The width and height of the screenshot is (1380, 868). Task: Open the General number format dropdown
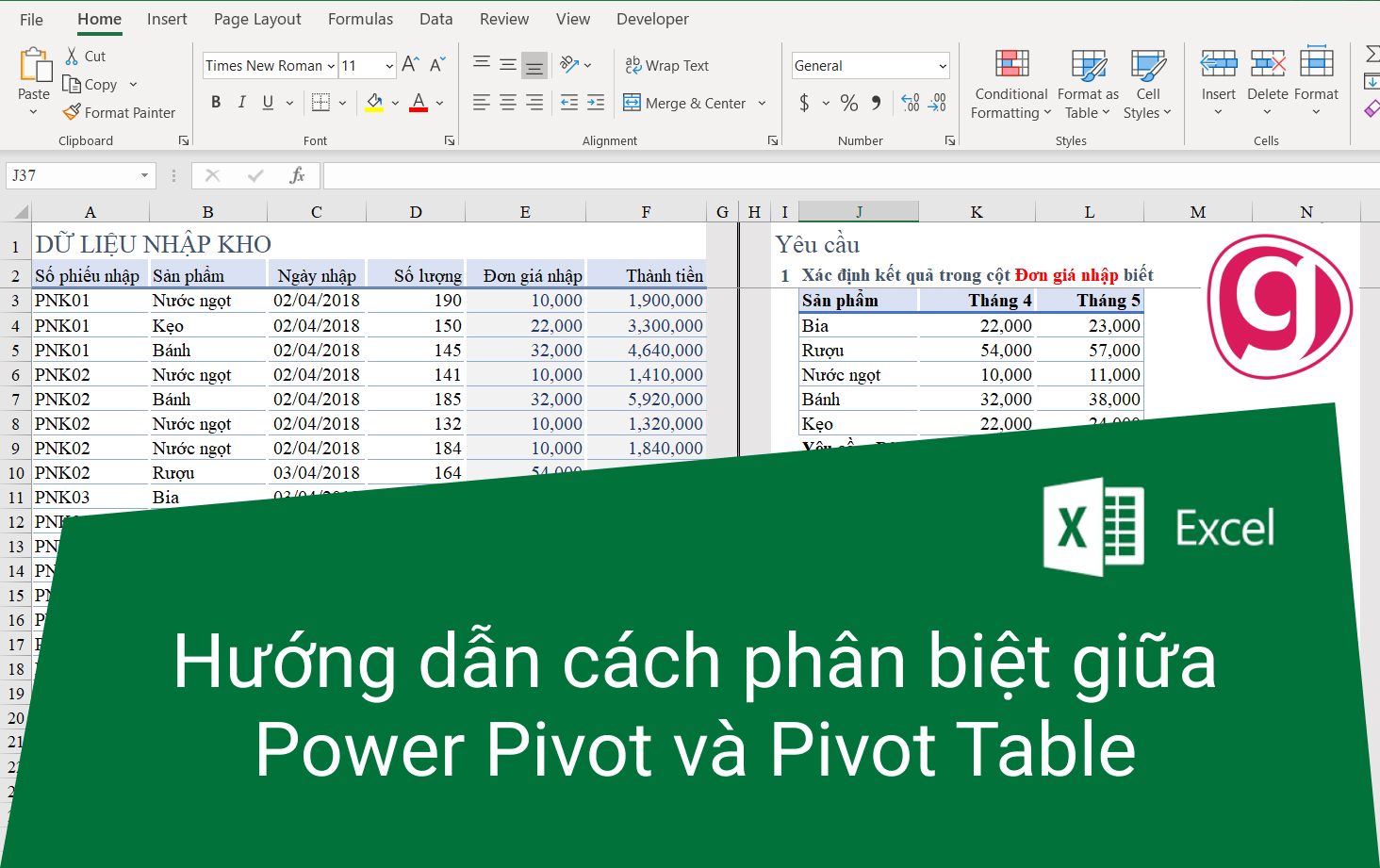(x=943, y=65)
